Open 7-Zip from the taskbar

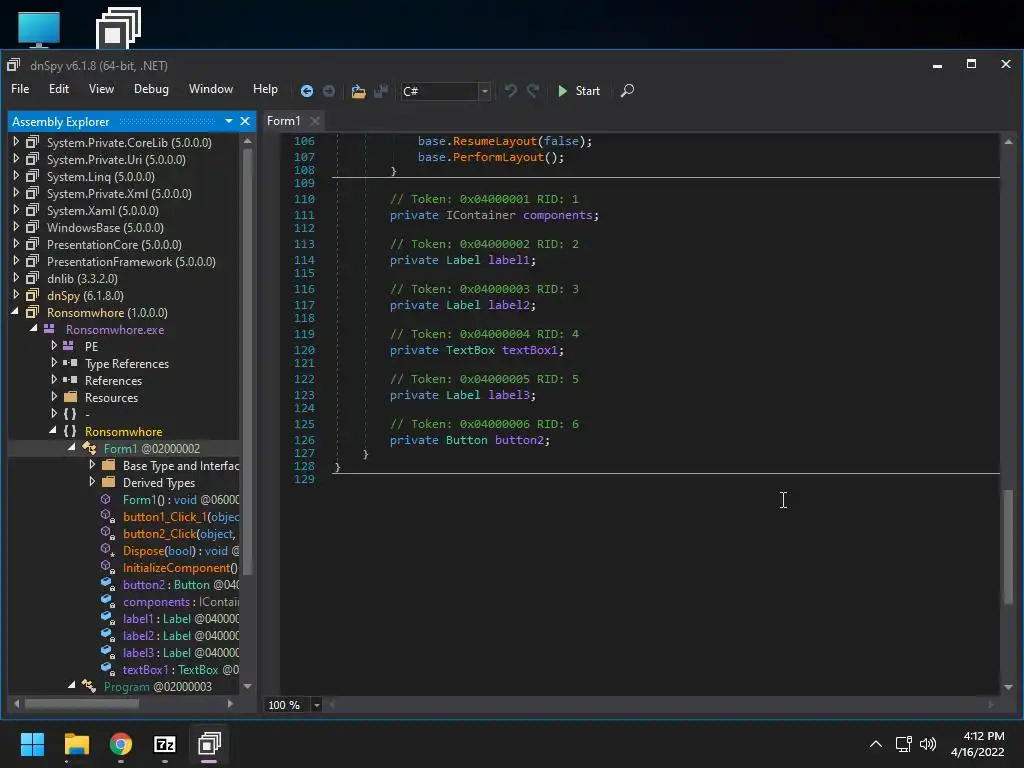tap(164, 744)
